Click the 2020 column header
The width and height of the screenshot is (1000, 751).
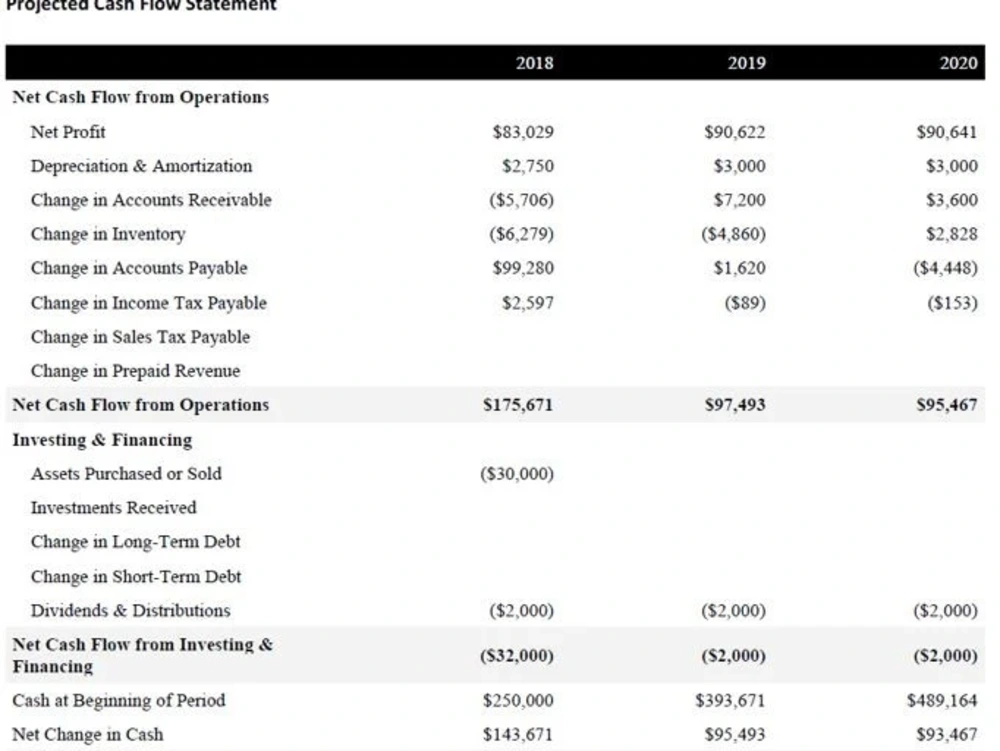pyautogui.click(x=958, y=62)
